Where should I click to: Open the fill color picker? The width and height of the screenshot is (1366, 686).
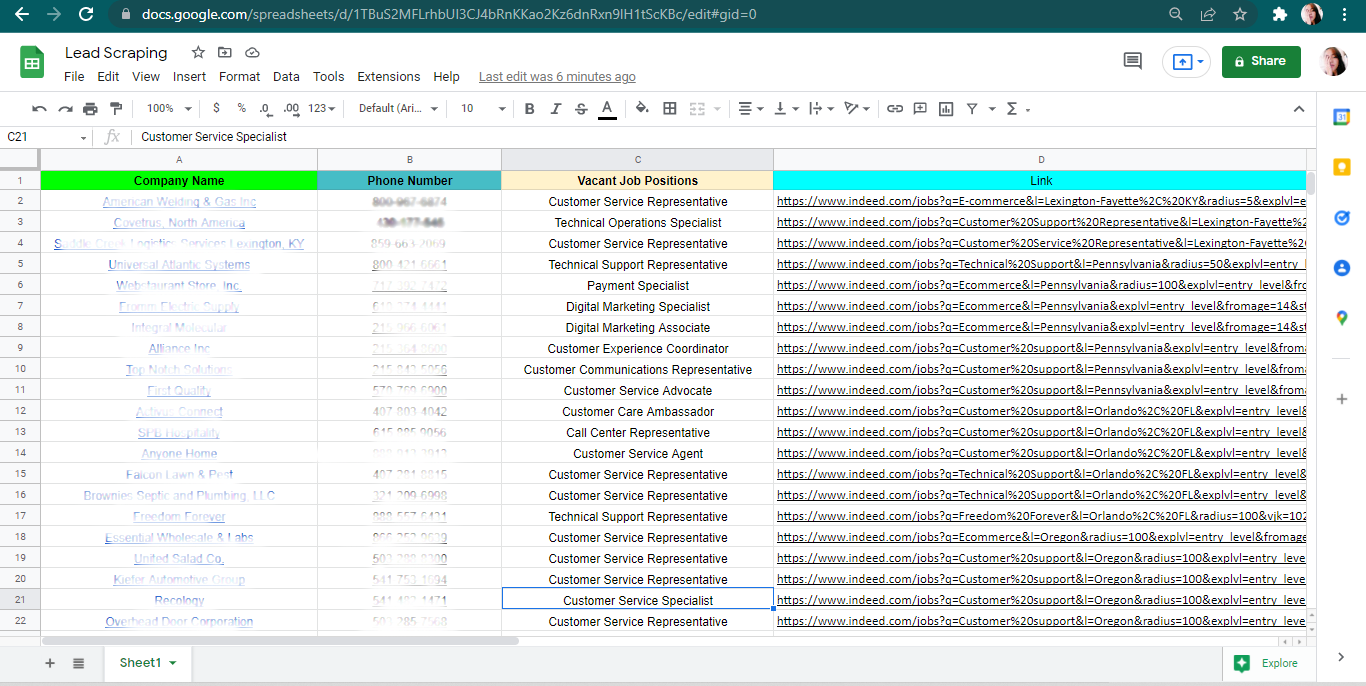point(642,109)
